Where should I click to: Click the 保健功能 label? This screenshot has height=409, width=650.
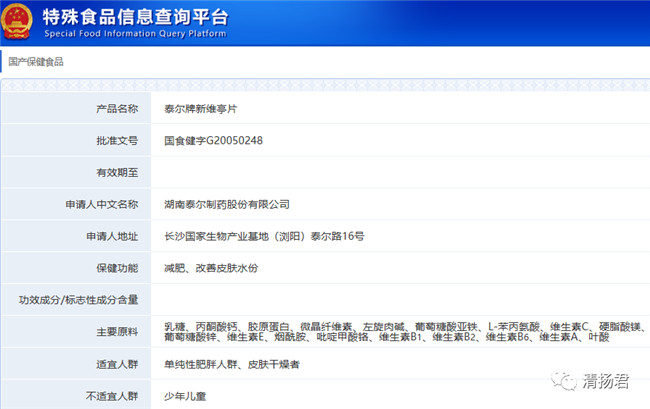tap(117, 268)
